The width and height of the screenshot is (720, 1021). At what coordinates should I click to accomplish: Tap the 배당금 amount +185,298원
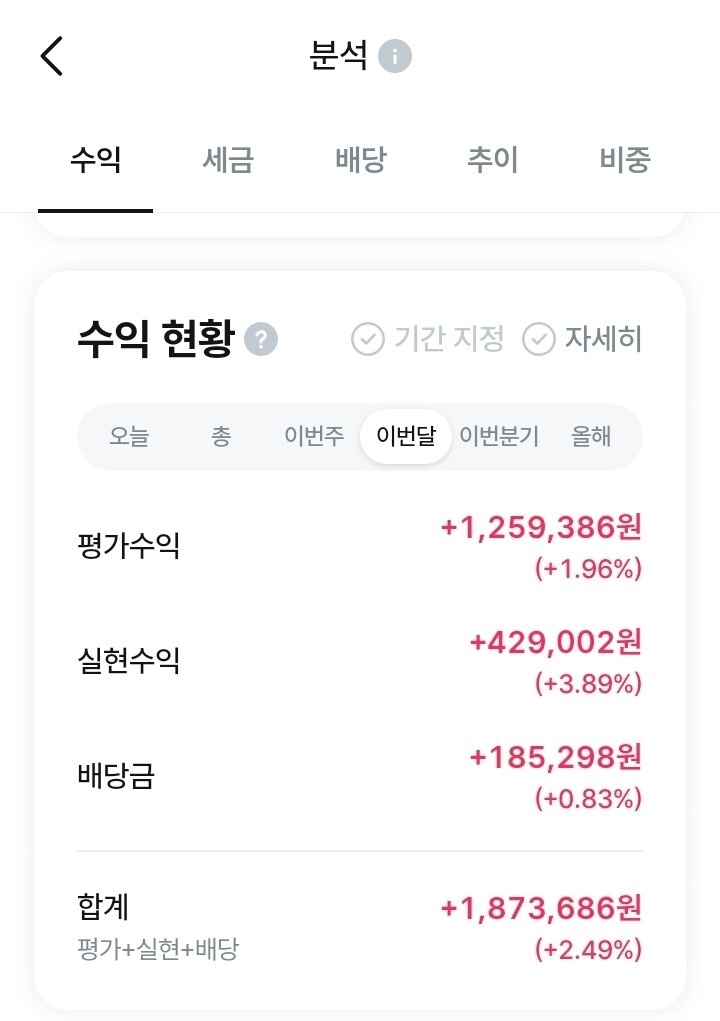coord(555,757)
